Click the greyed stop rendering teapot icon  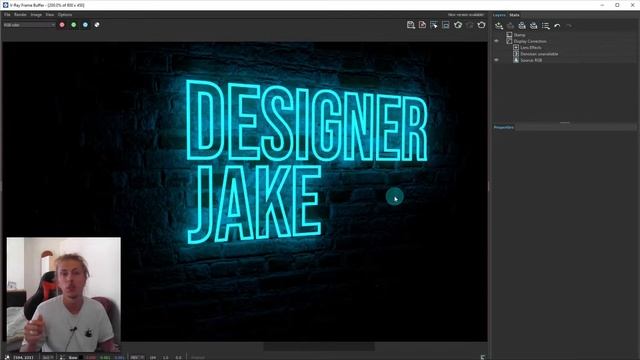click(470, 25)
